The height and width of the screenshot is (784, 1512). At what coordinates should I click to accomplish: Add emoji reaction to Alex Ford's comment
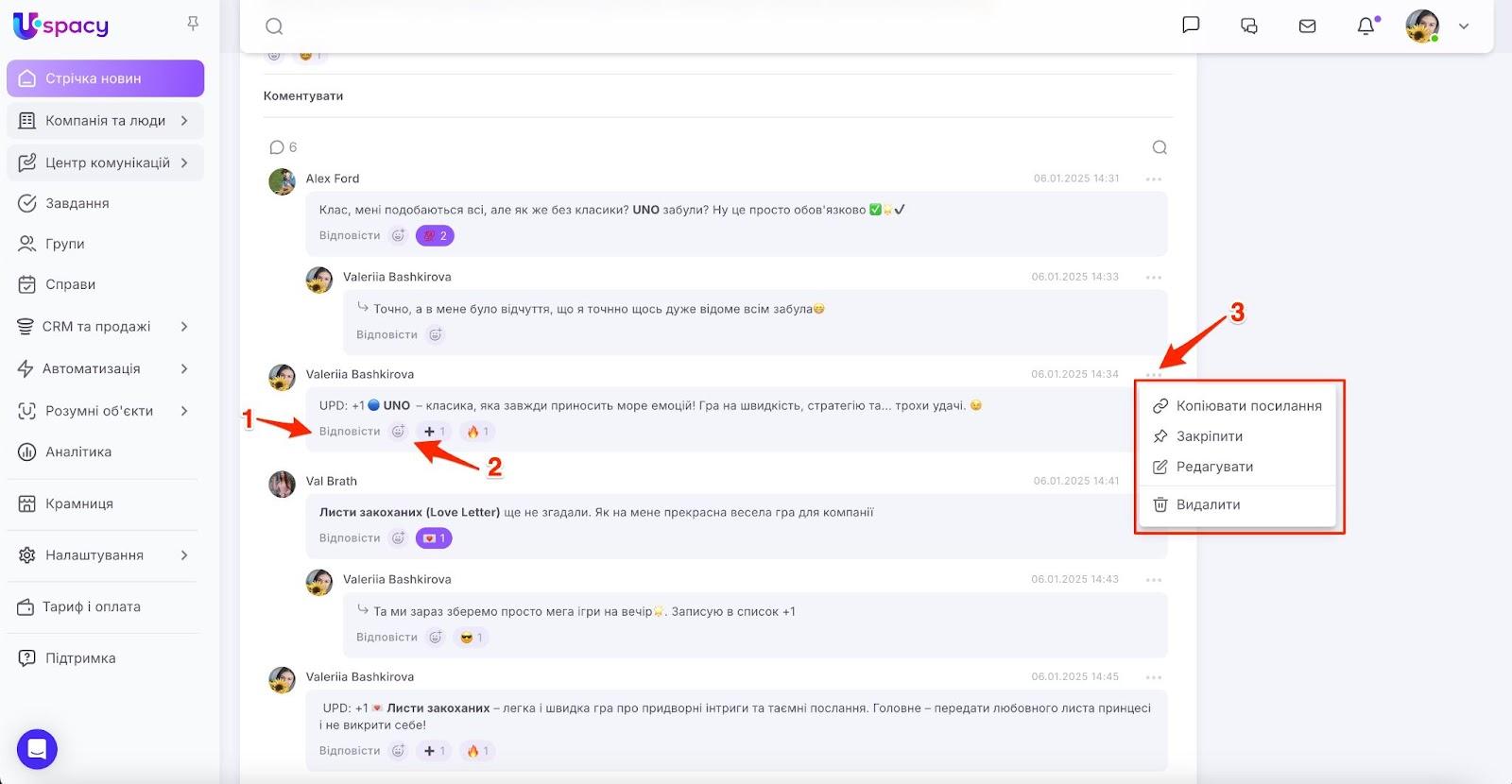pyautogui.click(x=399, y=236)
